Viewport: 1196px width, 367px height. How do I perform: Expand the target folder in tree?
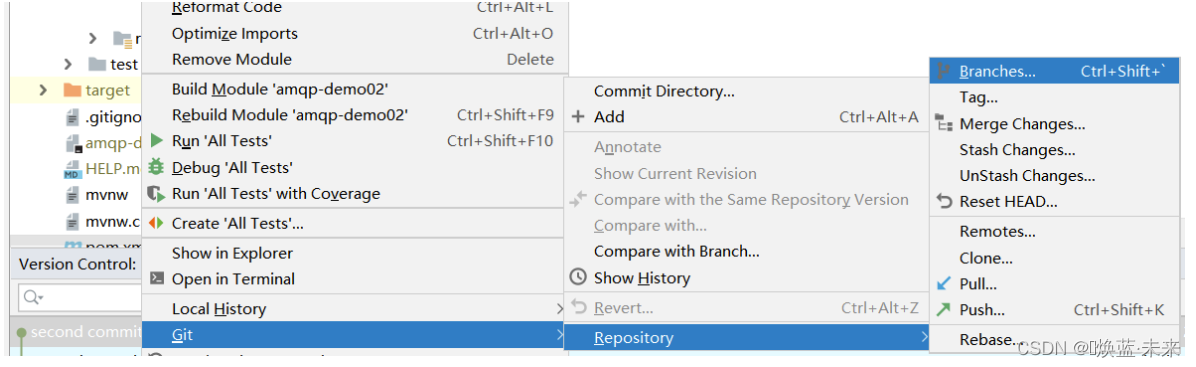[43, 90]
